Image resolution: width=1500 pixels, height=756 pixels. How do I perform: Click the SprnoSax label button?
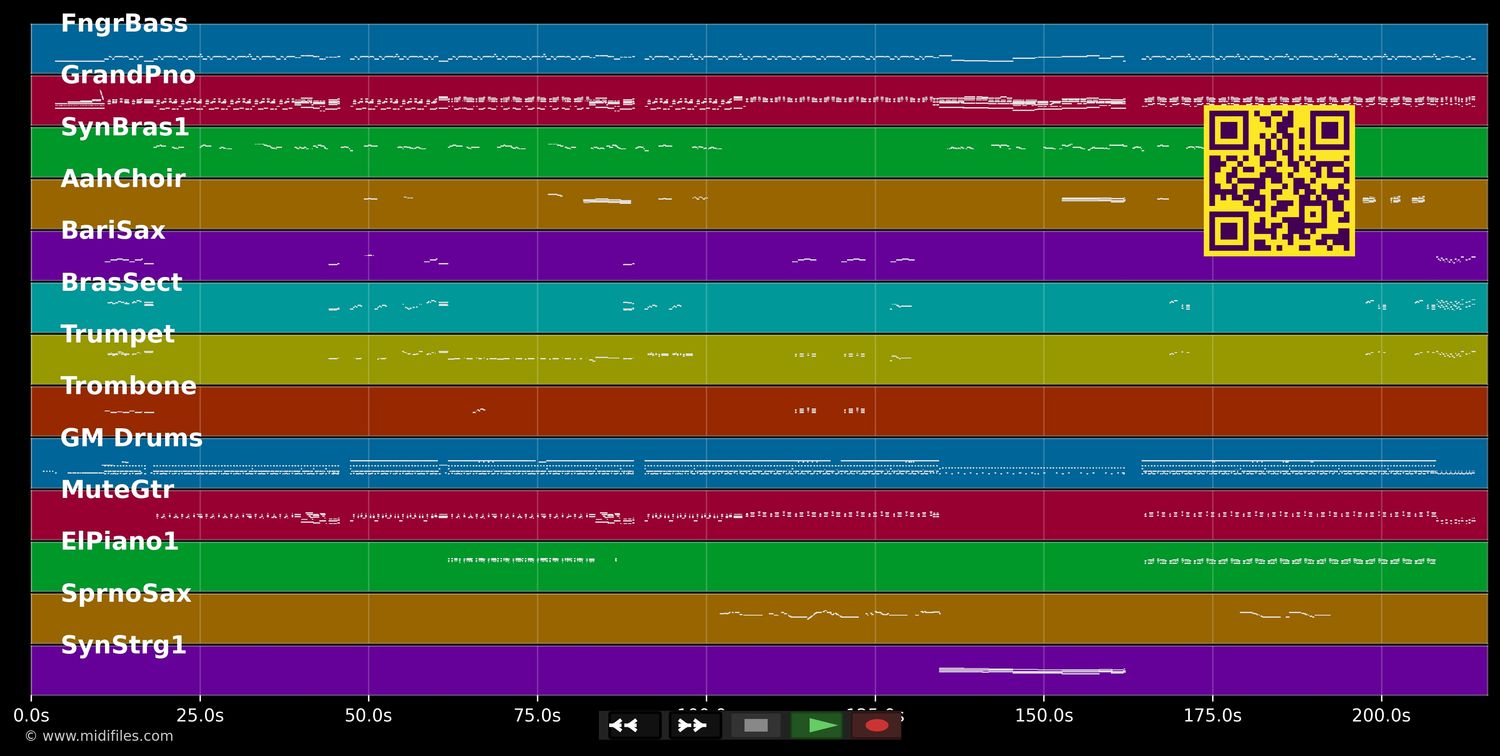126,593
